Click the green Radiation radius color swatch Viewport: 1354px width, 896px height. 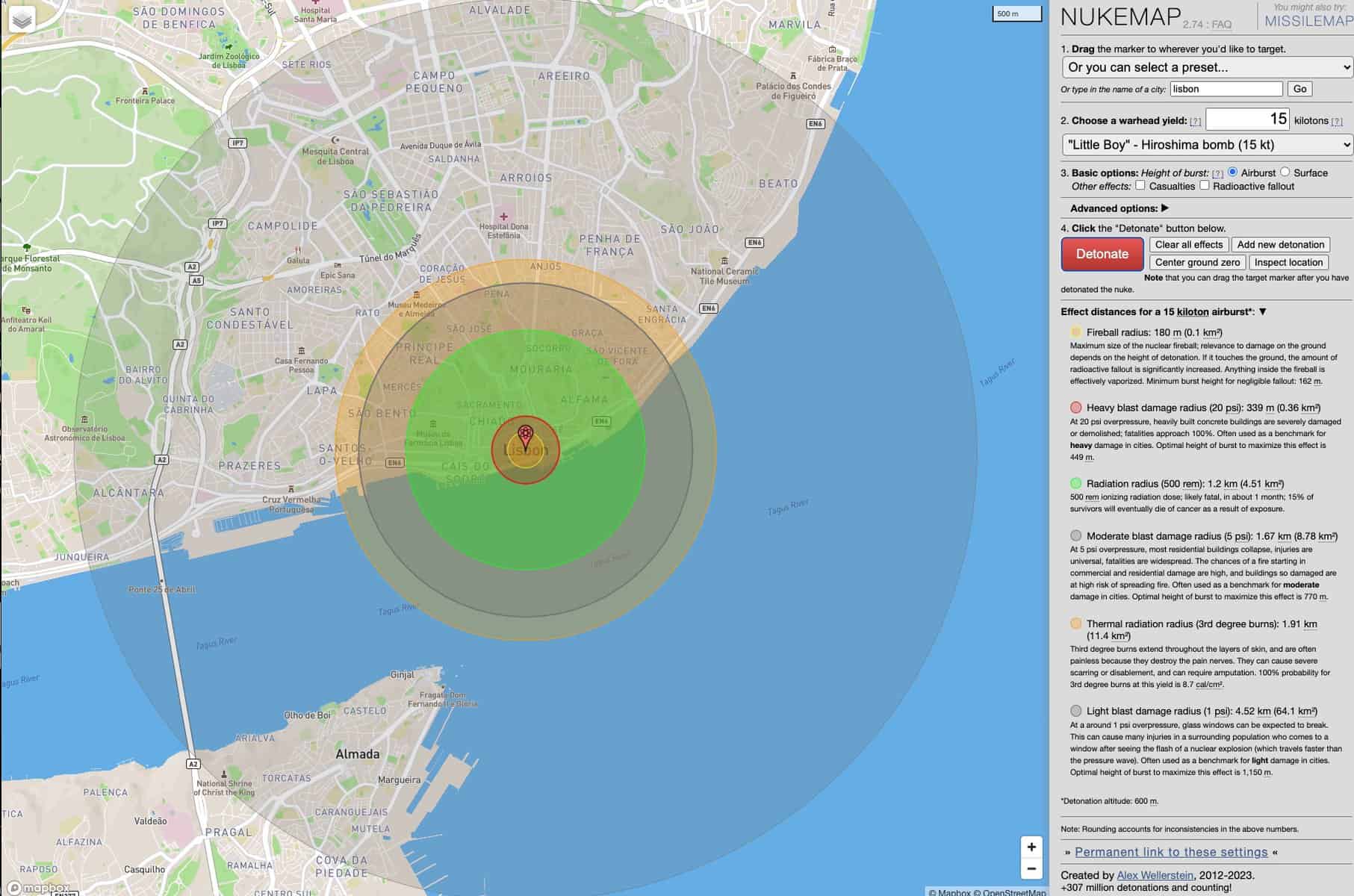(1075, 484)
